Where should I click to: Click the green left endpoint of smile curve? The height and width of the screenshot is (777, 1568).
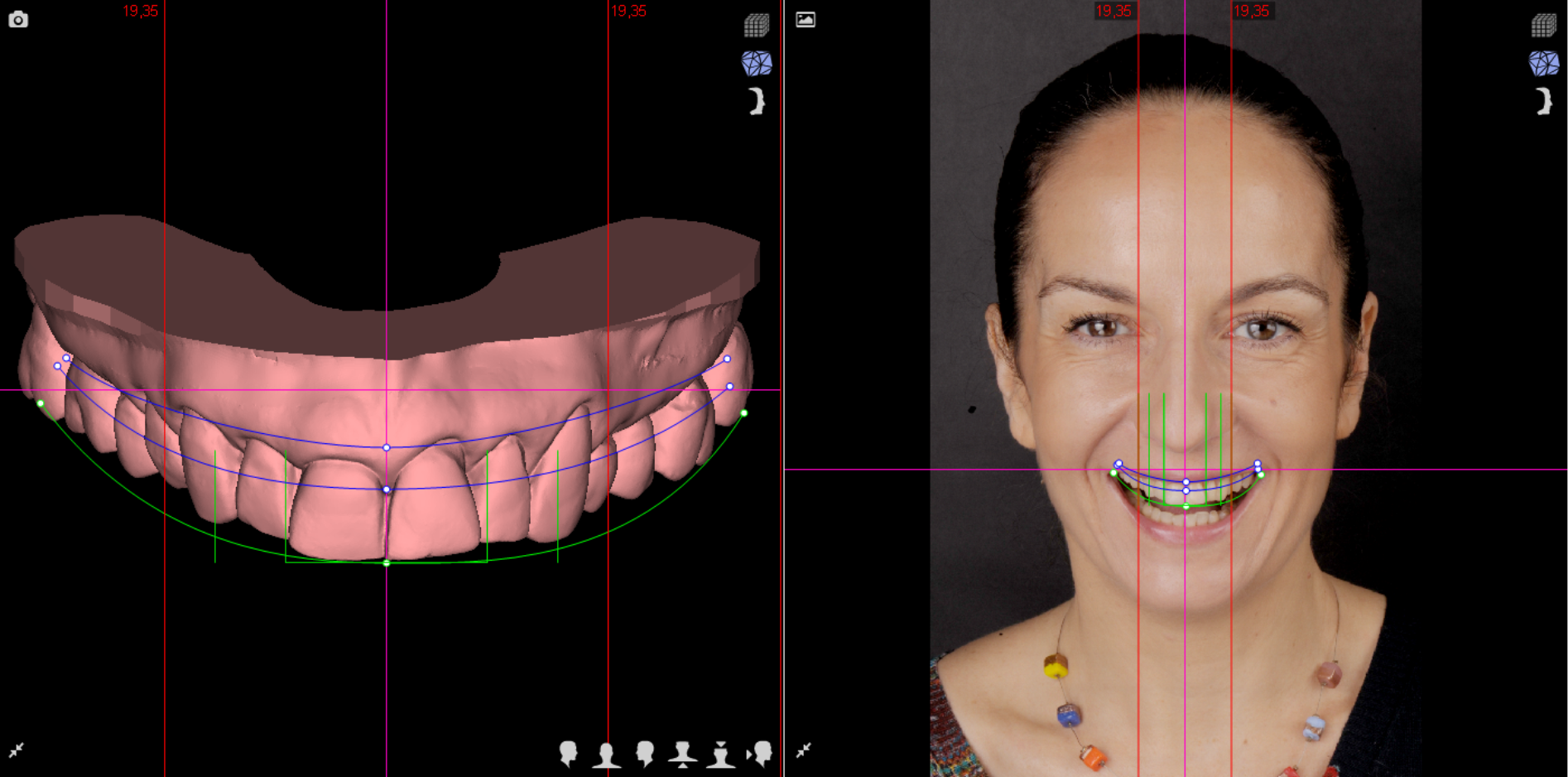[41, 403]
